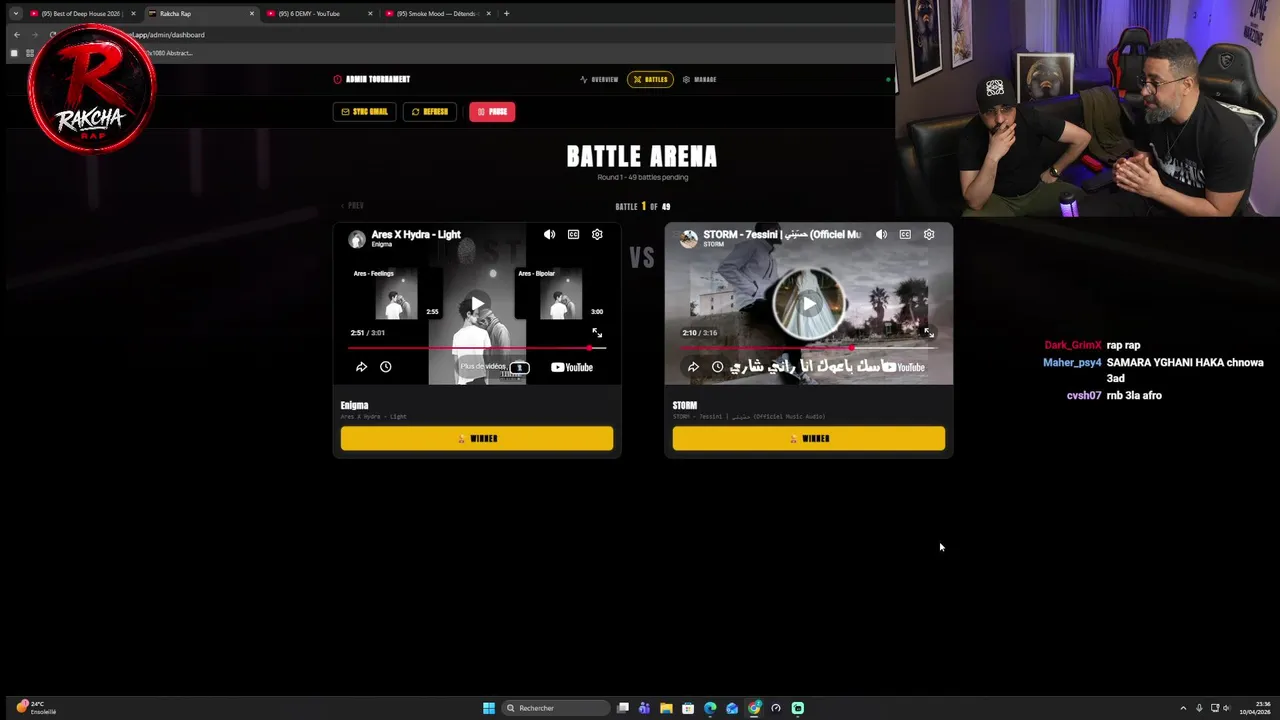Open Microsoft Store from taskbar

click(x=688, y=708)
